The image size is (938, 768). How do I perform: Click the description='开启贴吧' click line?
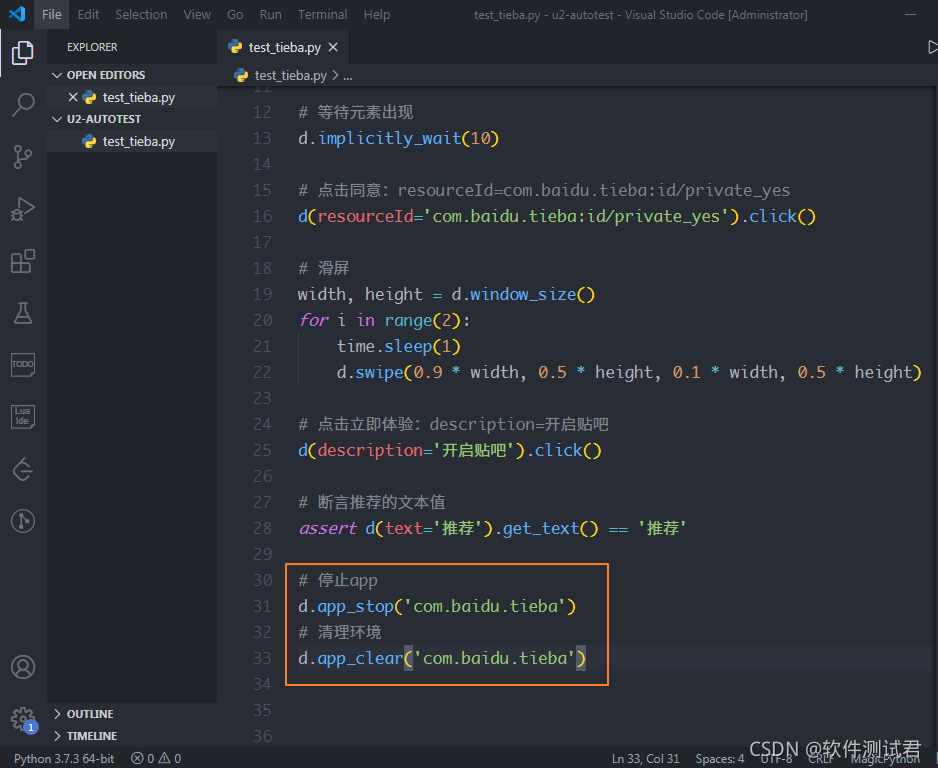450,450
